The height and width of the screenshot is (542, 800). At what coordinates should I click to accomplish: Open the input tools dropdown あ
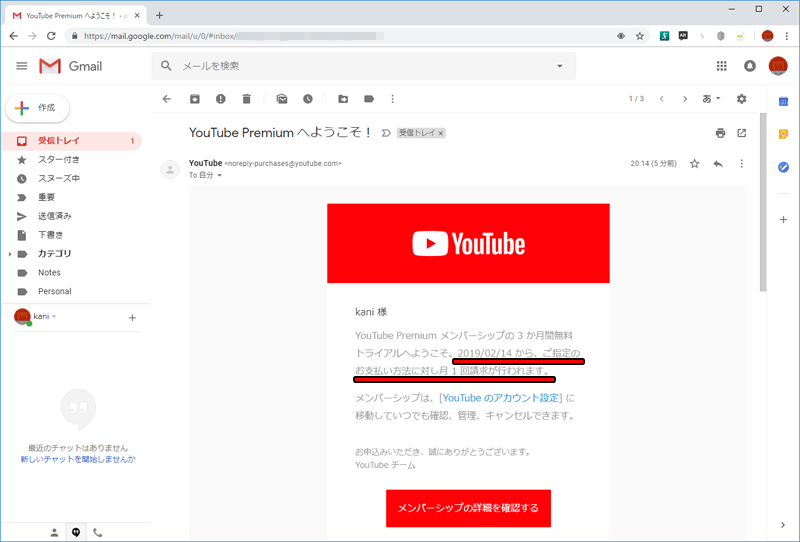[711, 99]
